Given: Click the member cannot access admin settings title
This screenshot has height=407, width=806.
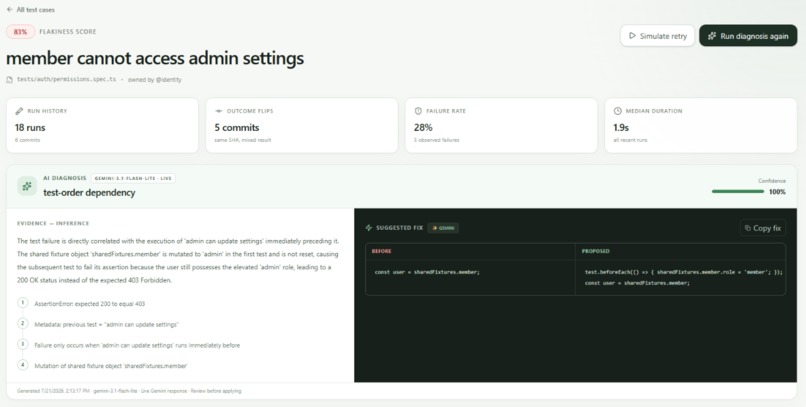Looking at the screenshot, I should click(155, 58).
